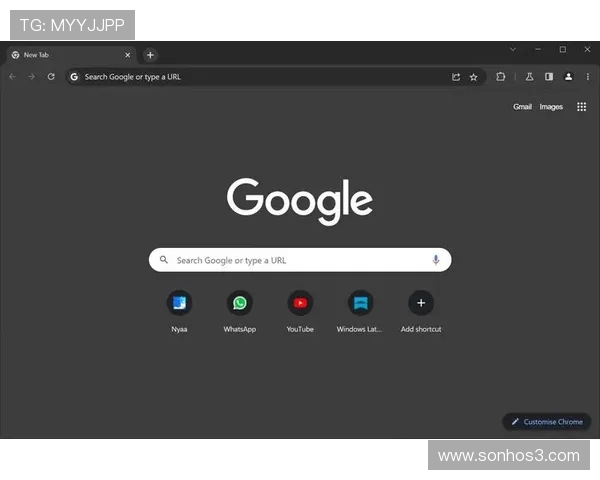Open the YouTube shortcut
The width and height of the screenshot is (600, 480).
coord(300,312)
